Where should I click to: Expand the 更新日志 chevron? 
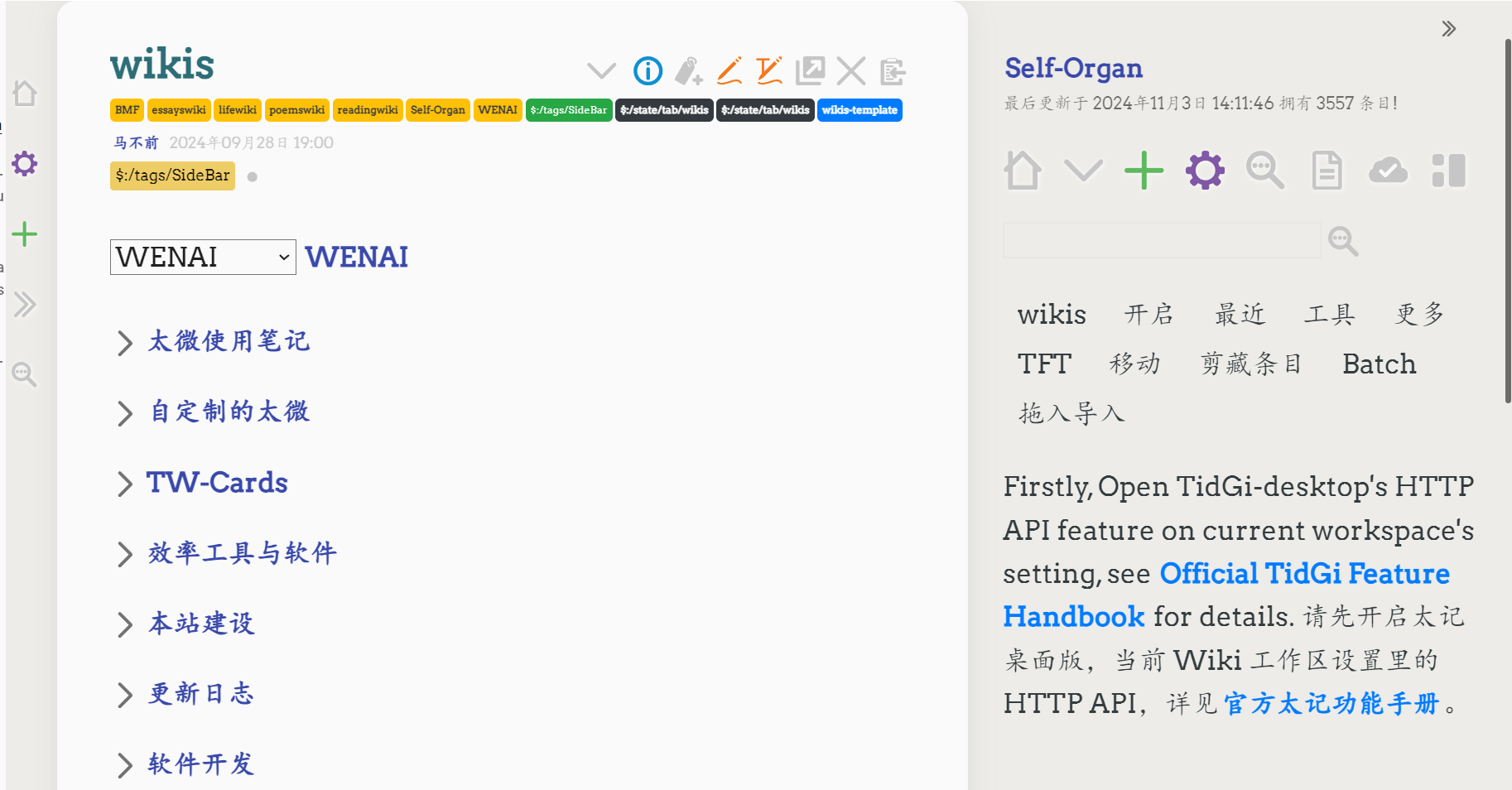pyautogui.click(x=124, y=695)
